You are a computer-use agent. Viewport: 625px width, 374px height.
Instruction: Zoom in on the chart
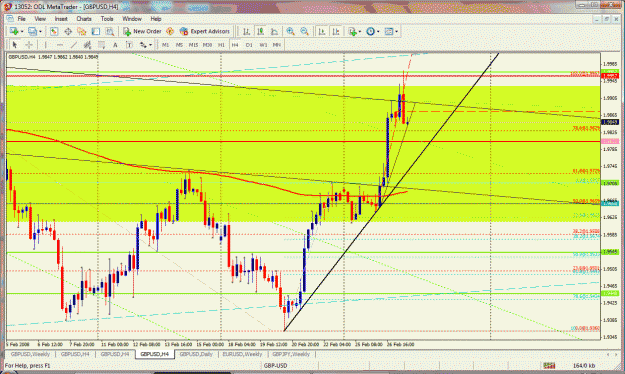(291, 31)
